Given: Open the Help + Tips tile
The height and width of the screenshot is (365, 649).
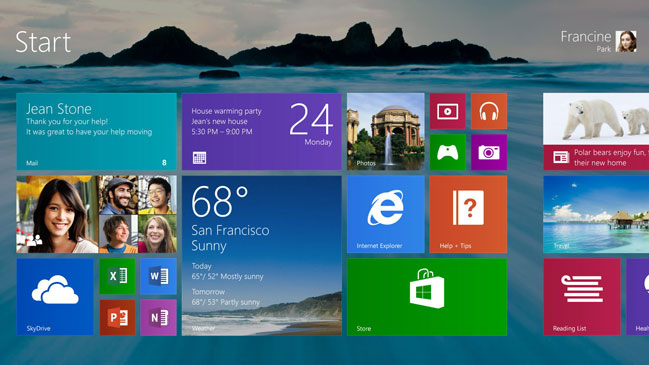Looking at the screenshot, I should pos(468,214).
